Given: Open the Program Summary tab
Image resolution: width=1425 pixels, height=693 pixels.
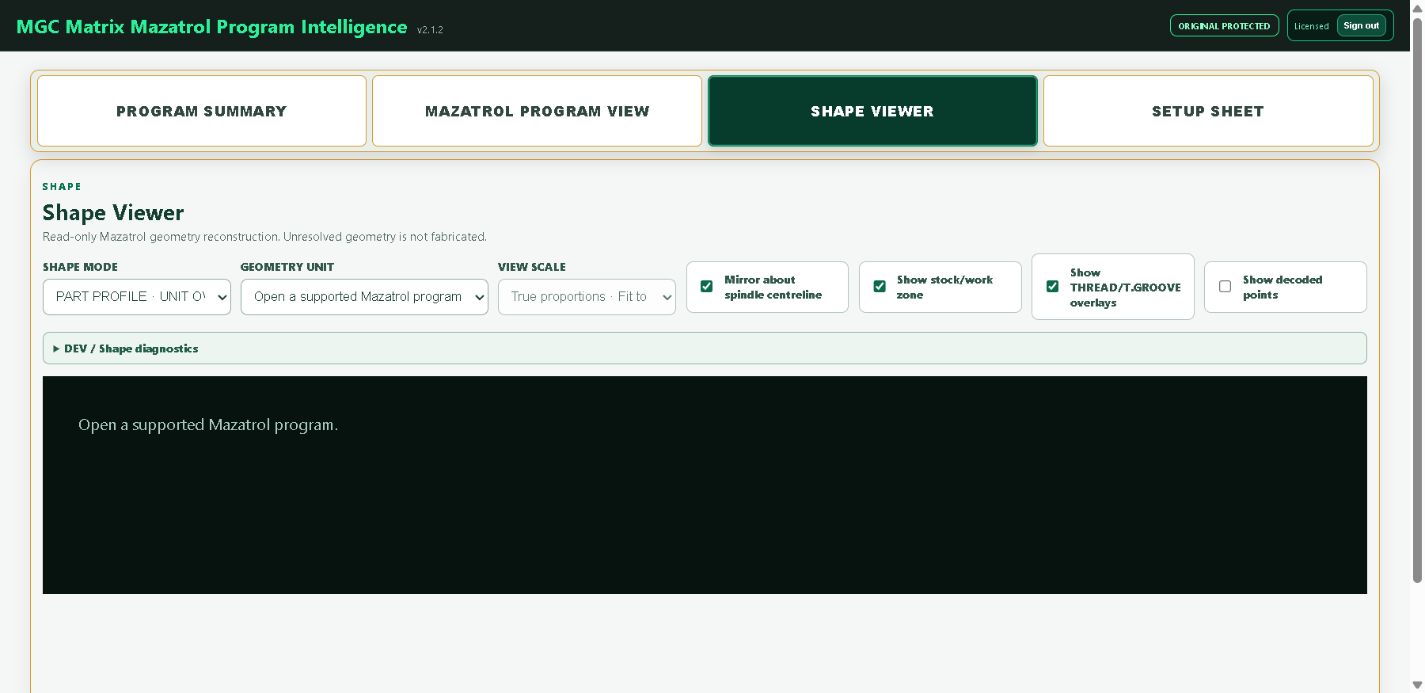Looking at the screenshot, I should tap(202, 111).
